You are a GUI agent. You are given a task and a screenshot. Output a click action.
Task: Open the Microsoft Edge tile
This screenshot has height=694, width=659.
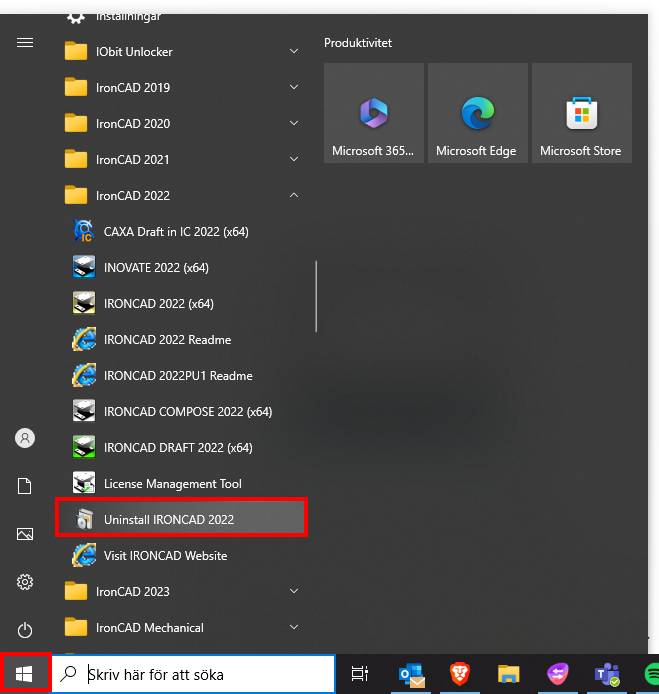click(478, 113)
